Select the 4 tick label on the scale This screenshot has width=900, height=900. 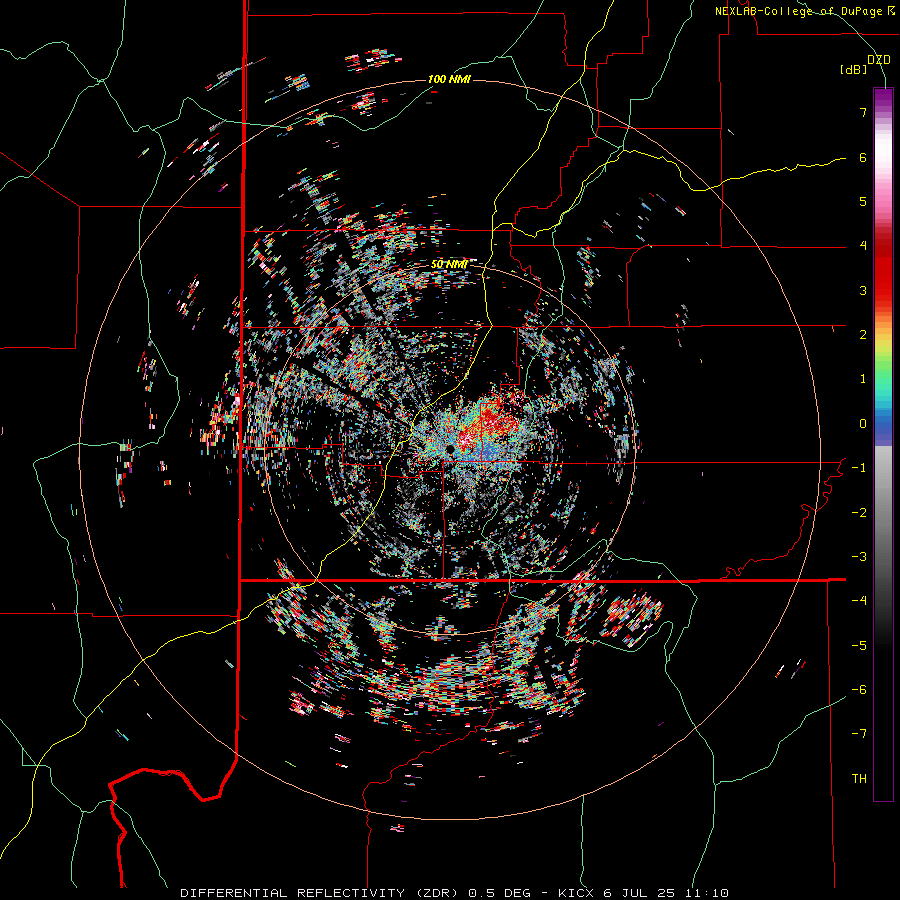pos(863,246)
